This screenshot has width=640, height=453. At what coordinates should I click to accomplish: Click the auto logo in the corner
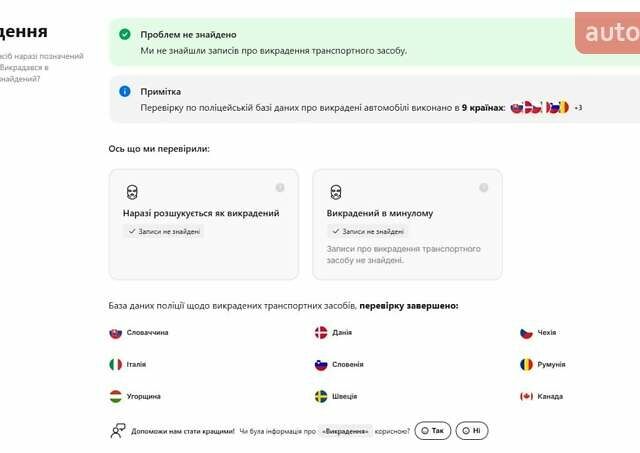point(610,33)
